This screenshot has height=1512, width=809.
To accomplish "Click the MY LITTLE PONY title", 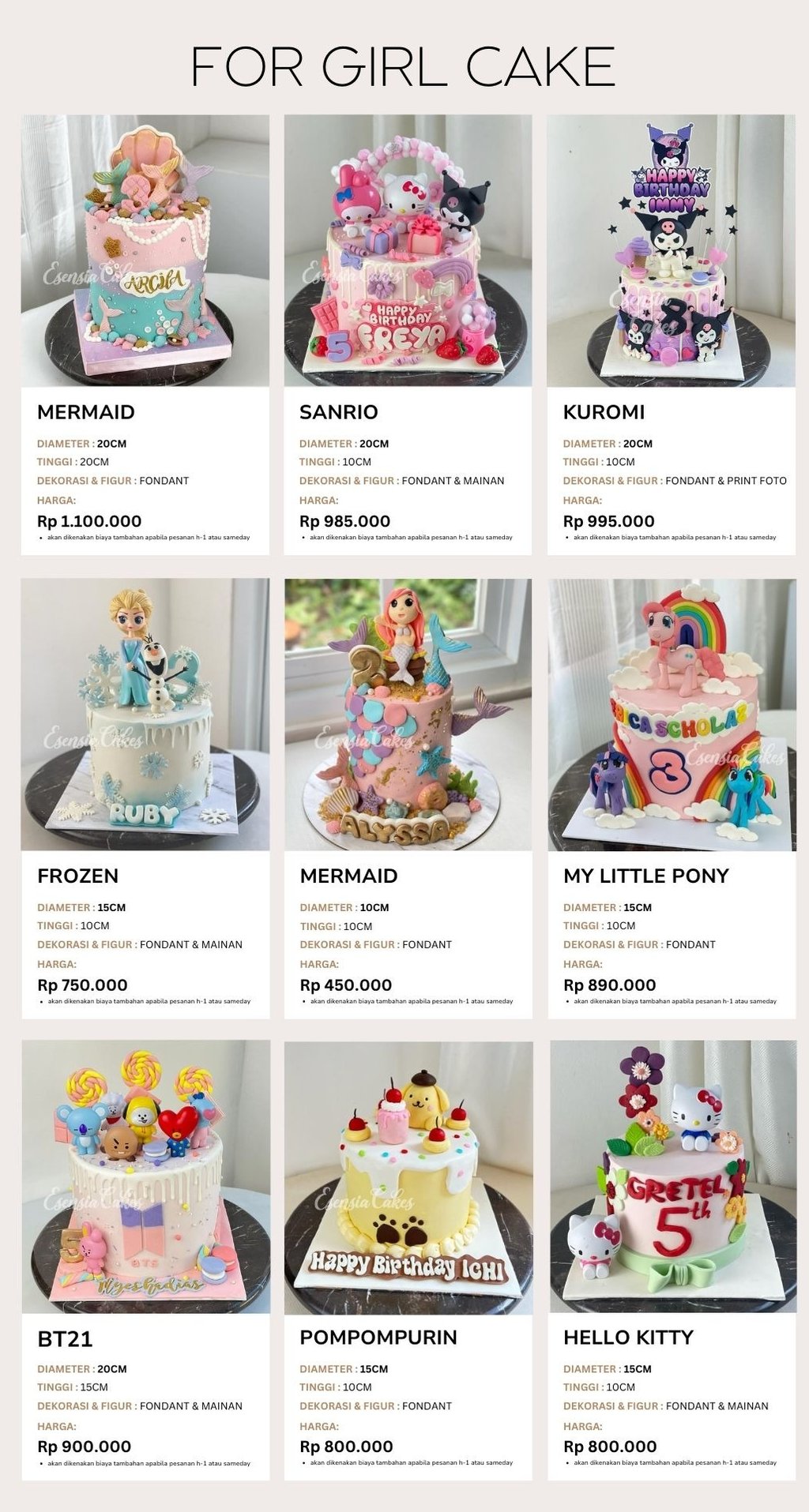I will coord(646,876).
